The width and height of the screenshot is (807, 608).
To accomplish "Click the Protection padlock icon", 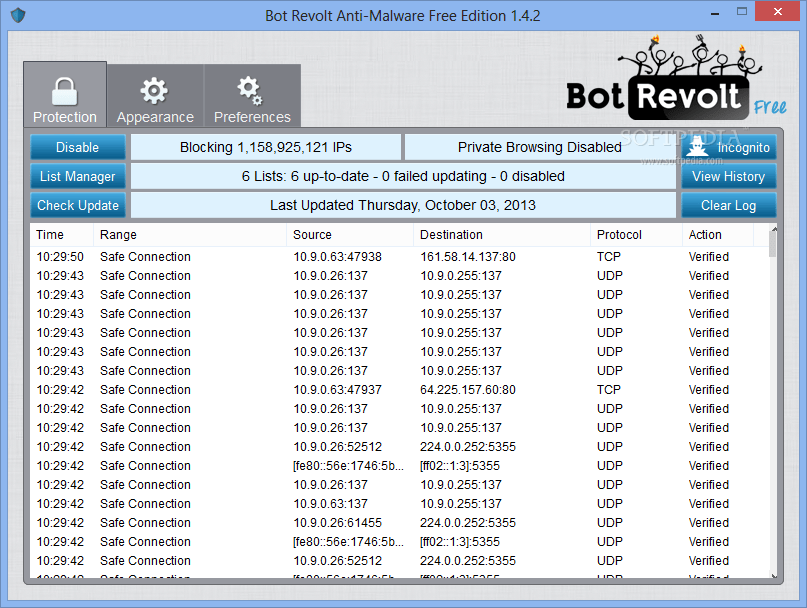I will tap(64, 89).
